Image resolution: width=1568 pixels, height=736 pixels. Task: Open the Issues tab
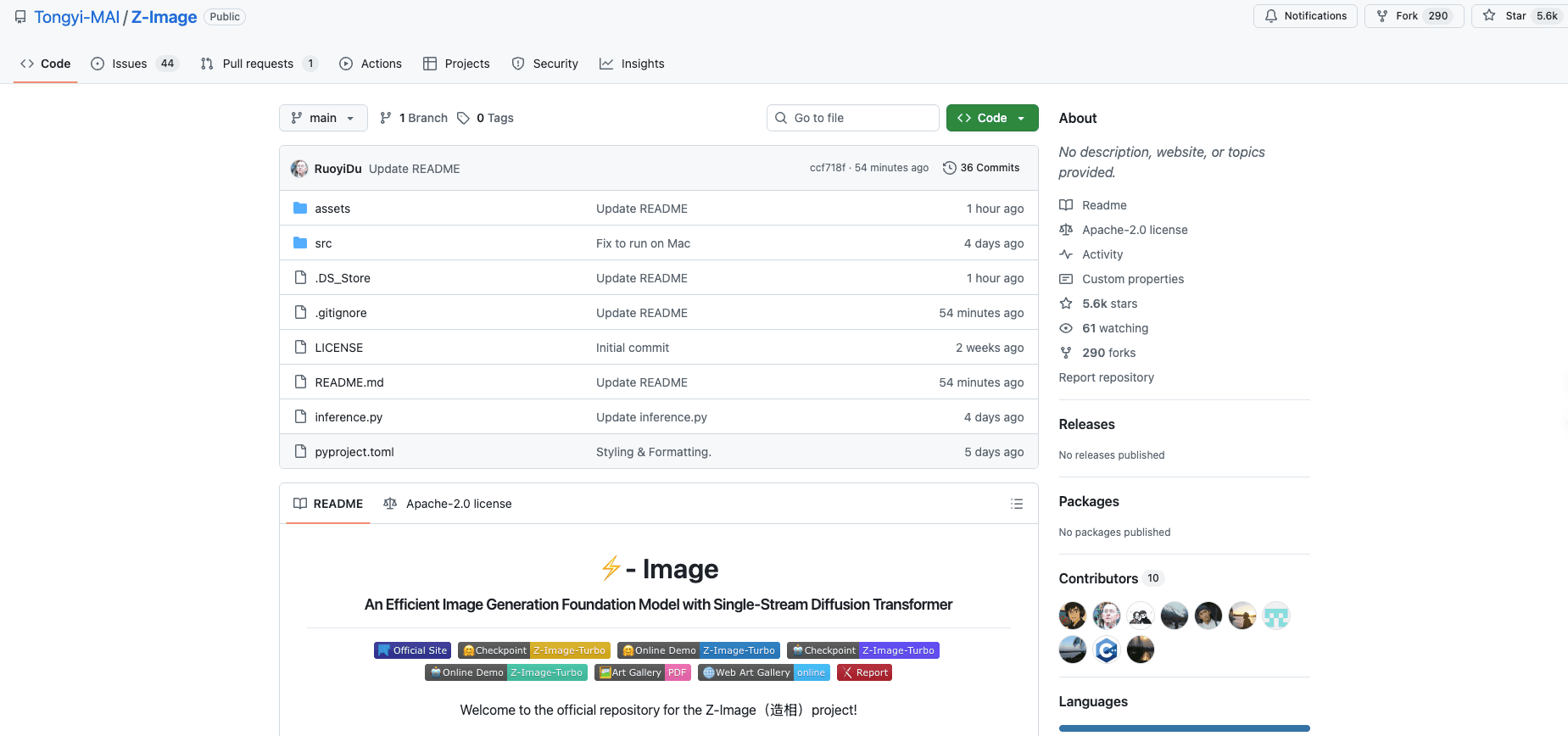(135, 64)
